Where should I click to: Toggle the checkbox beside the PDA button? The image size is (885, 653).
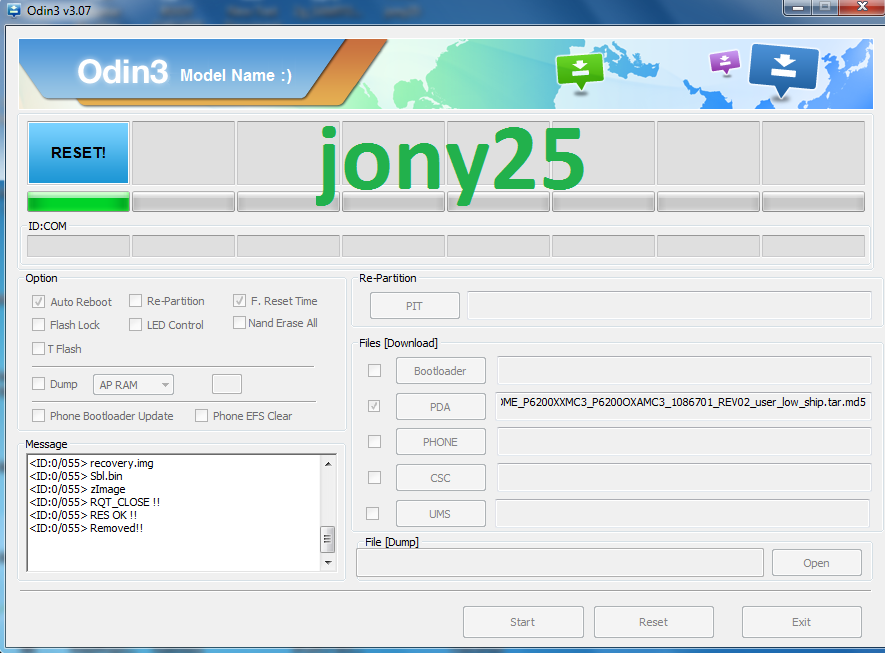click(x=374, y=406)
